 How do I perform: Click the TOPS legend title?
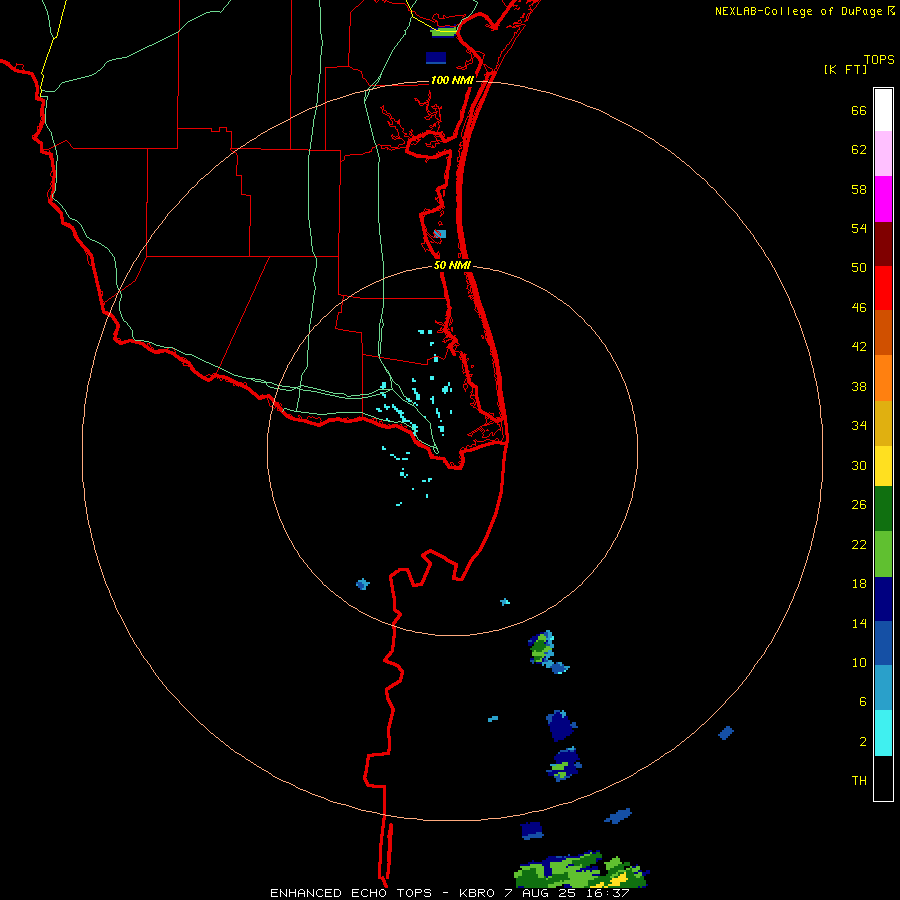[879, 59]
